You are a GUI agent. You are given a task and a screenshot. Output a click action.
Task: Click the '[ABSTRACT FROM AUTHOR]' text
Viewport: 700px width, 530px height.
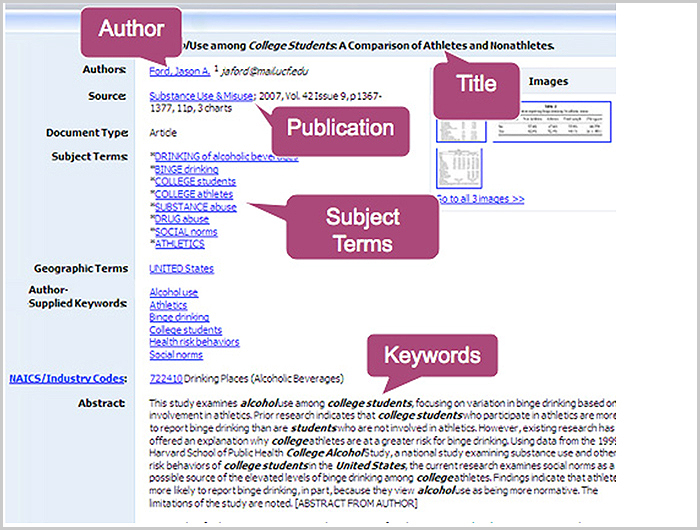[356, 504]
